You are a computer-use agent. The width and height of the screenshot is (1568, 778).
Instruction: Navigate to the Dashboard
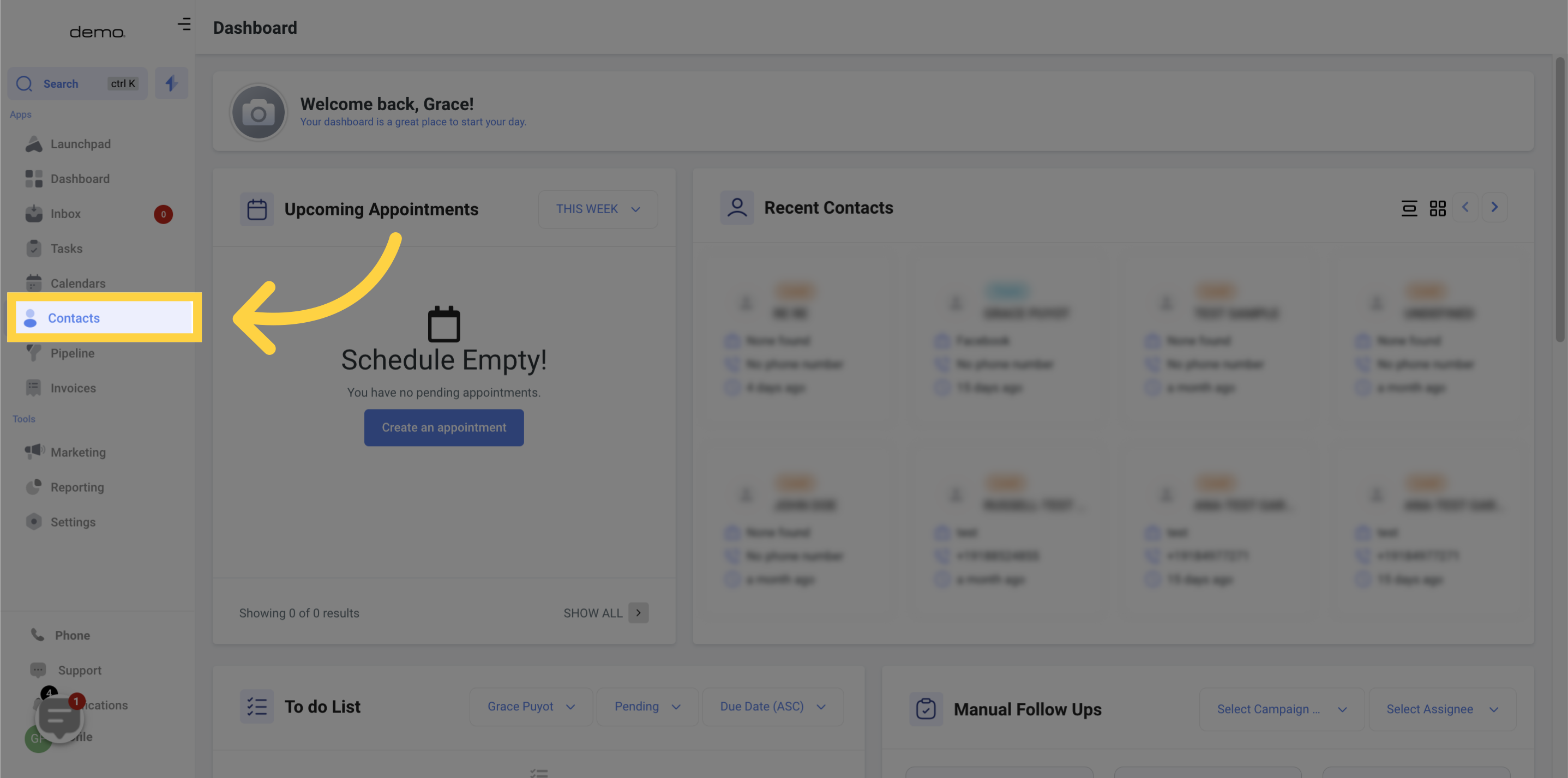80,179
